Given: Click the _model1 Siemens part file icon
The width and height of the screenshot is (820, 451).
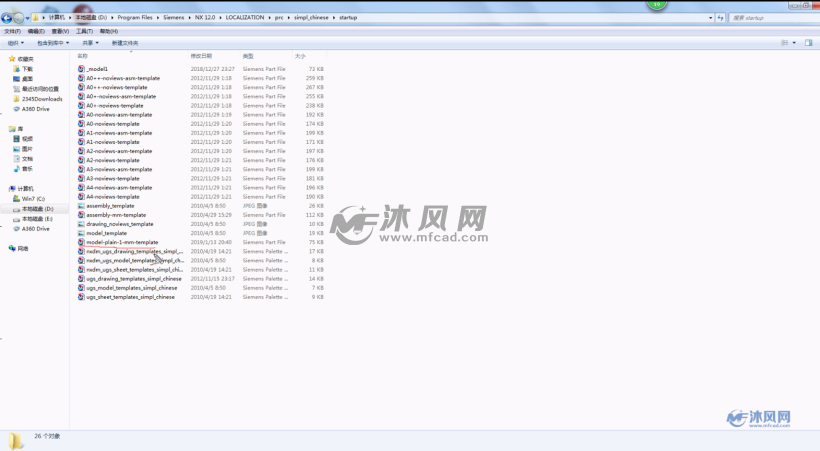Looking at the screenshot, I should (x=81, y=69).
